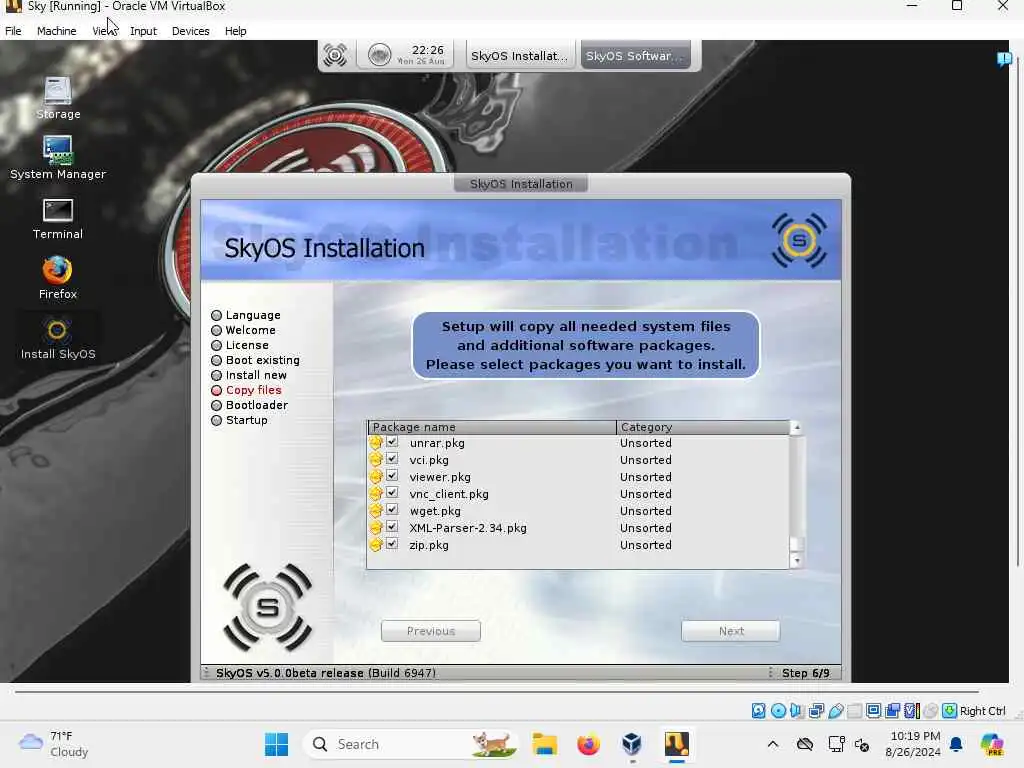
Task: Open File Explorer from the Windows taskbar
Action: click(x=544, y=744)
